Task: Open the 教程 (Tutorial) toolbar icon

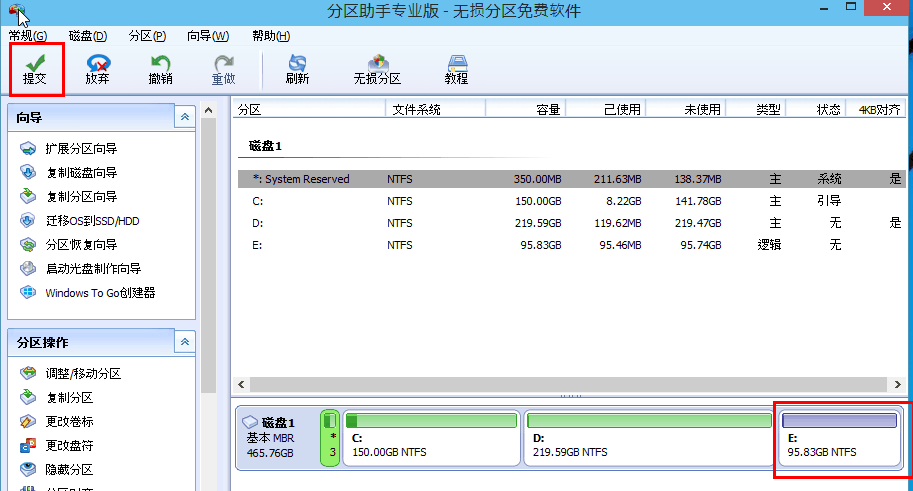Action: coord(456,68)
